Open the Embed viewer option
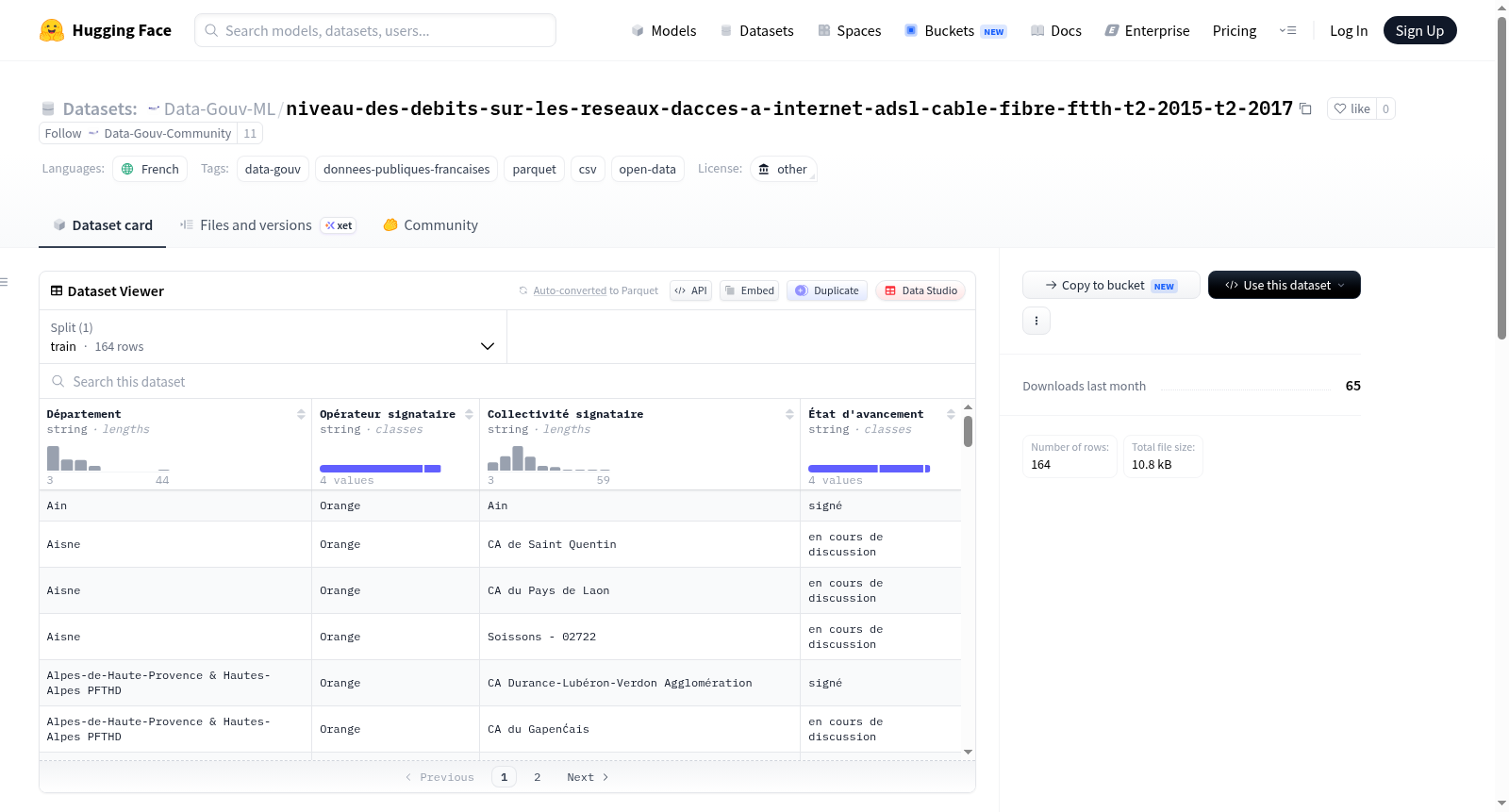 pos(750,290)
